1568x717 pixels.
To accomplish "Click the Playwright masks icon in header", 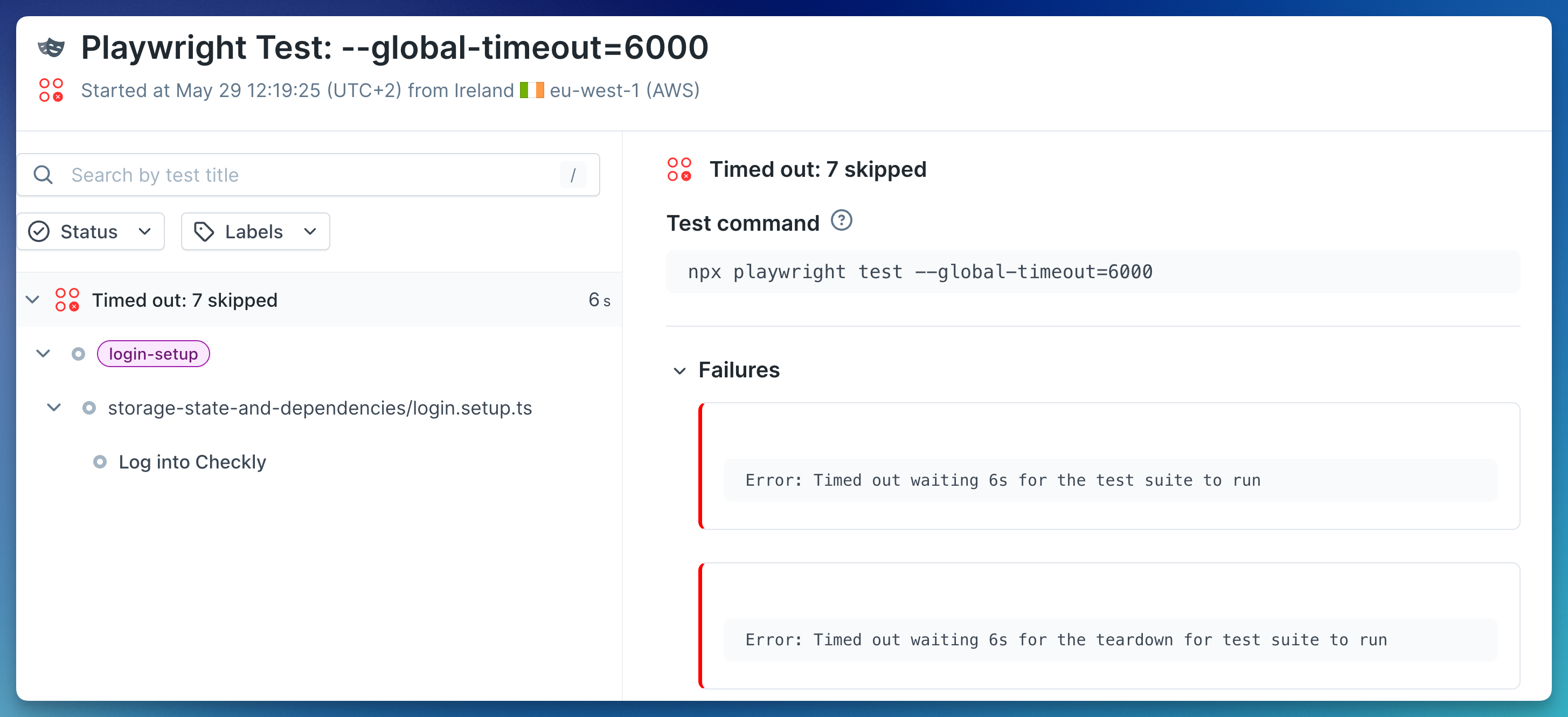I will click(51, 47).
